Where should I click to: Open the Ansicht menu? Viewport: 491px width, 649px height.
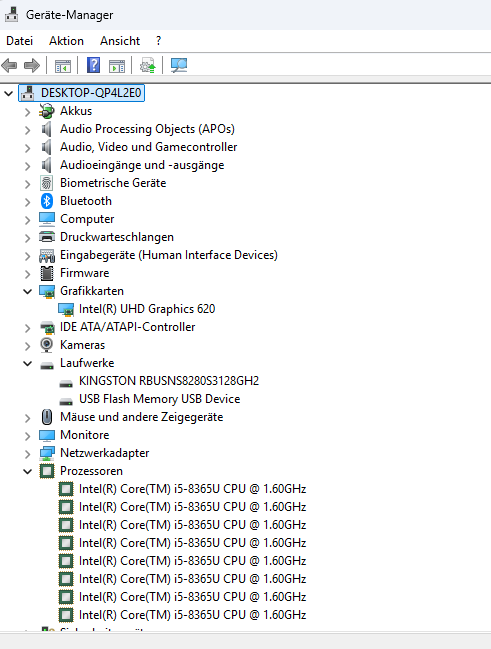pos(120,41)
